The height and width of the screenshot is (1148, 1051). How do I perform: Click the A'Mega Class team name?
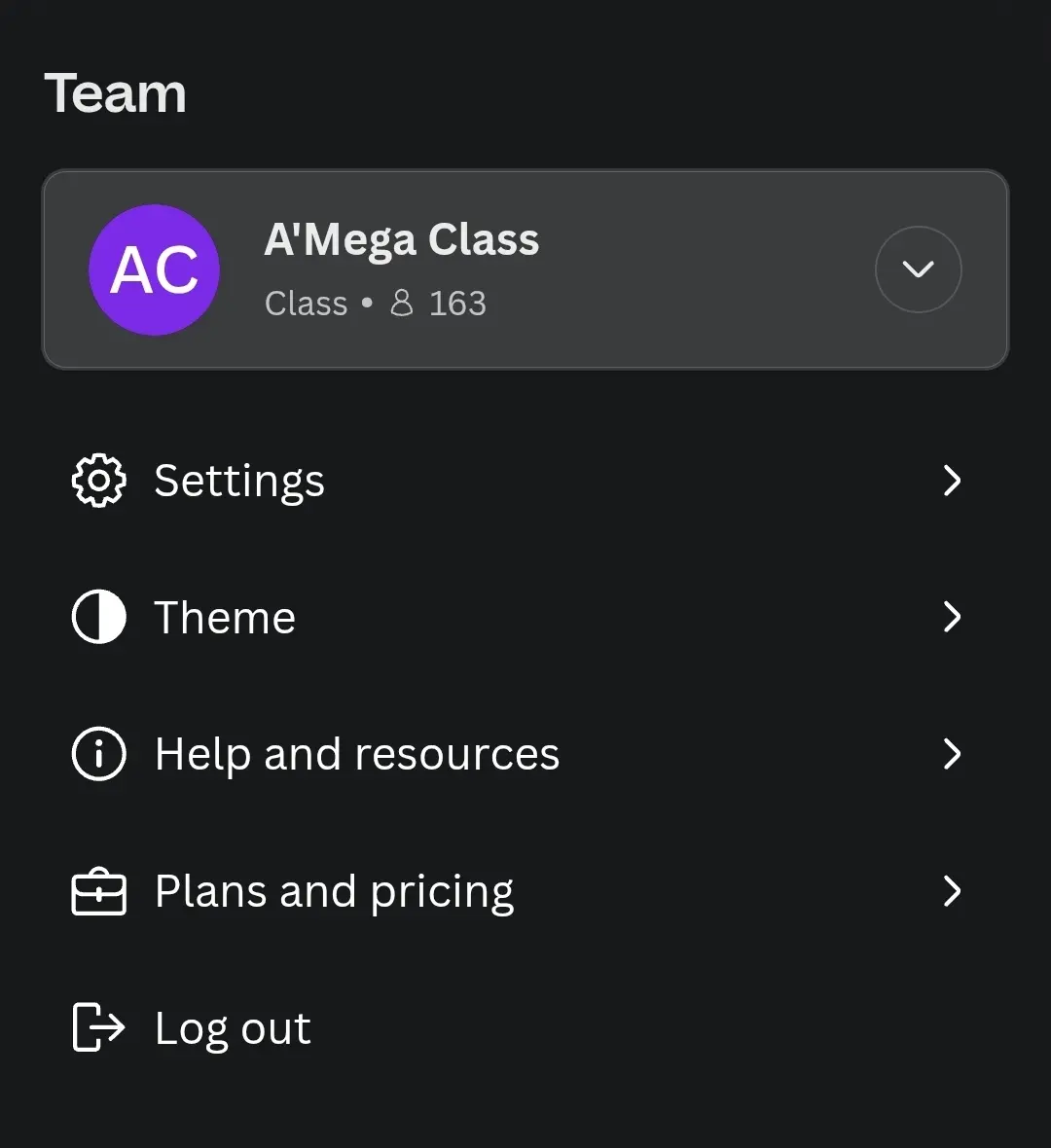[401, 240]
